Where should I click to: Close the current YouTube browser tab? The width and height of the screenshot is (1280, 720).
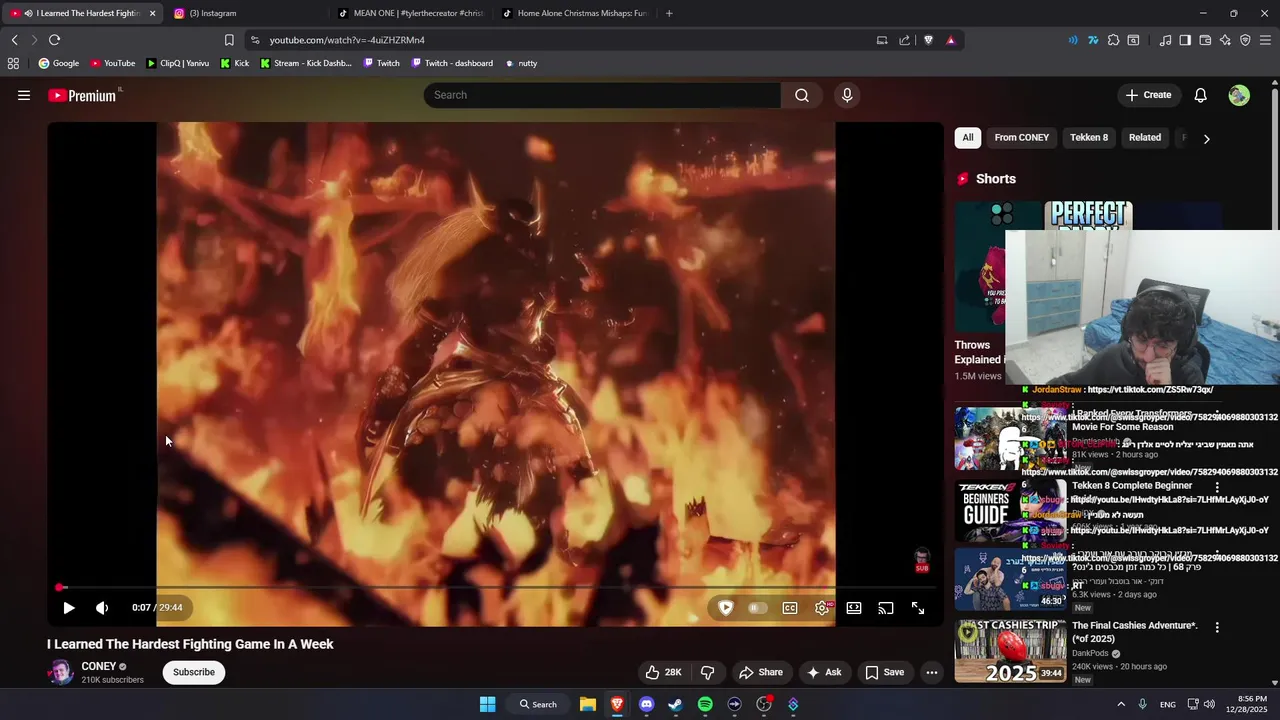(152, 13)
